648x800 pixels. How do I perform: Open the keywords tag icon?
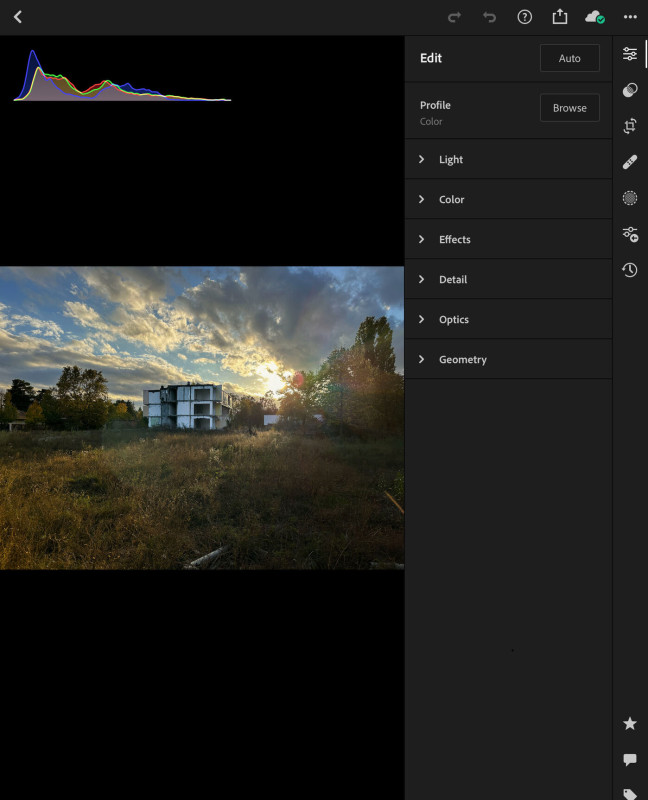(630, 794)
